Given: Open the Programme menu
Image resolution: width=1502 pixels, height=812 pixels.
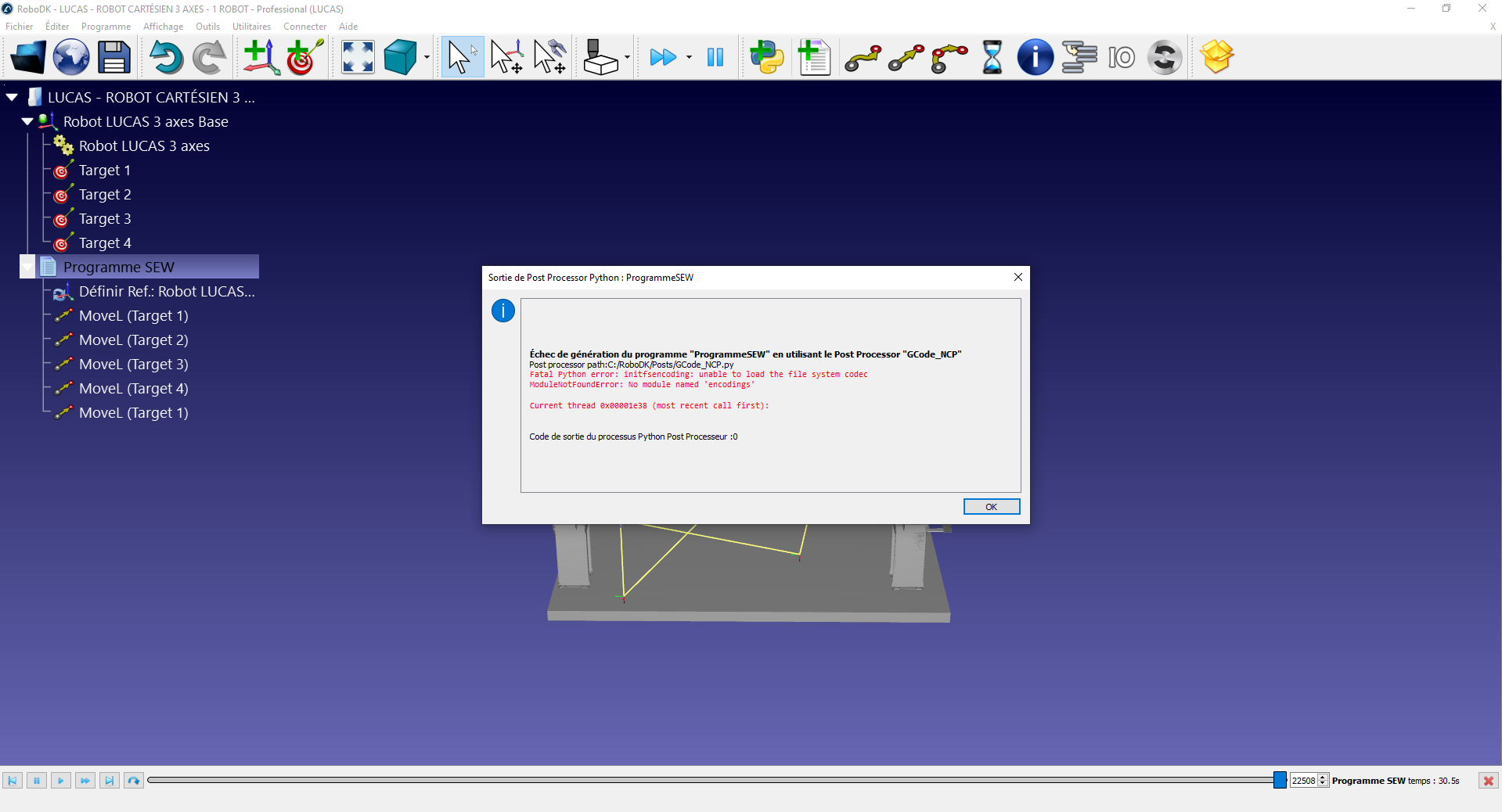Looking at the screenshot, I should coord(106,27).
